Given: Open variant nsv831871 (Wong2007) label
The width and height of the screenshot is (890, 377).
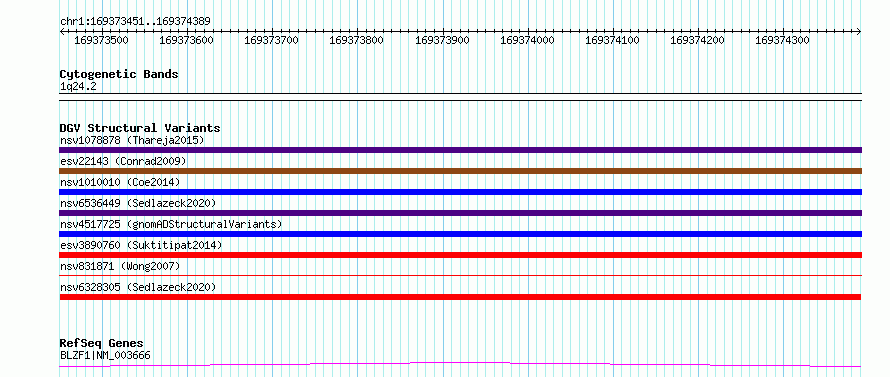Looking at the screenshot, I should pos(120,266).
